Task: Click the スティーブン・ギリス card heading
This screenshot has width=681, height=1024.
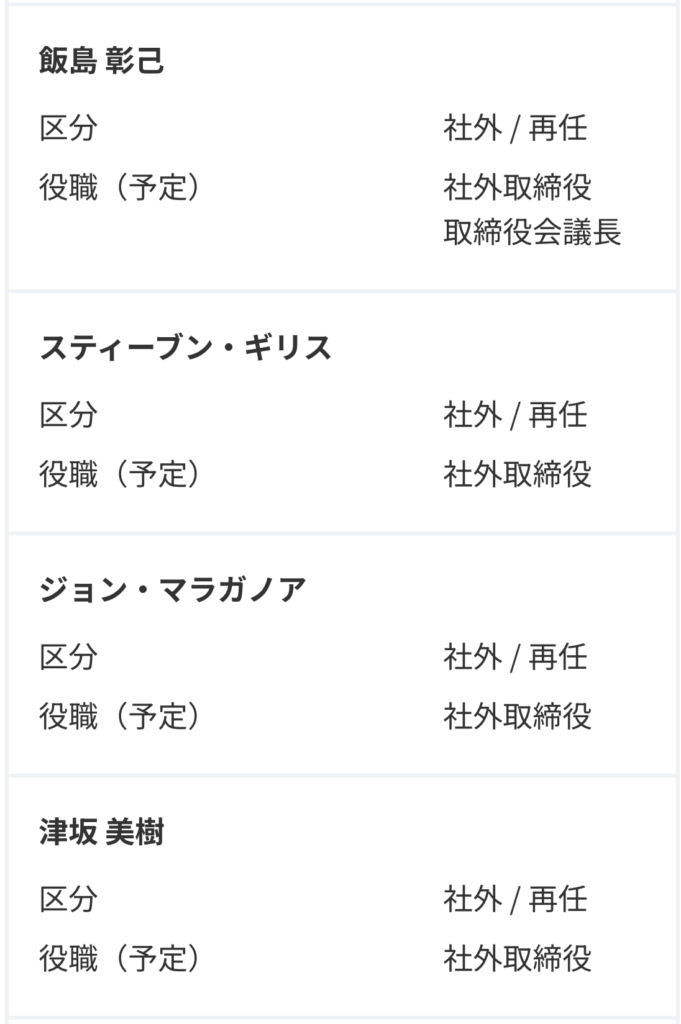Action: pos(185,347)
